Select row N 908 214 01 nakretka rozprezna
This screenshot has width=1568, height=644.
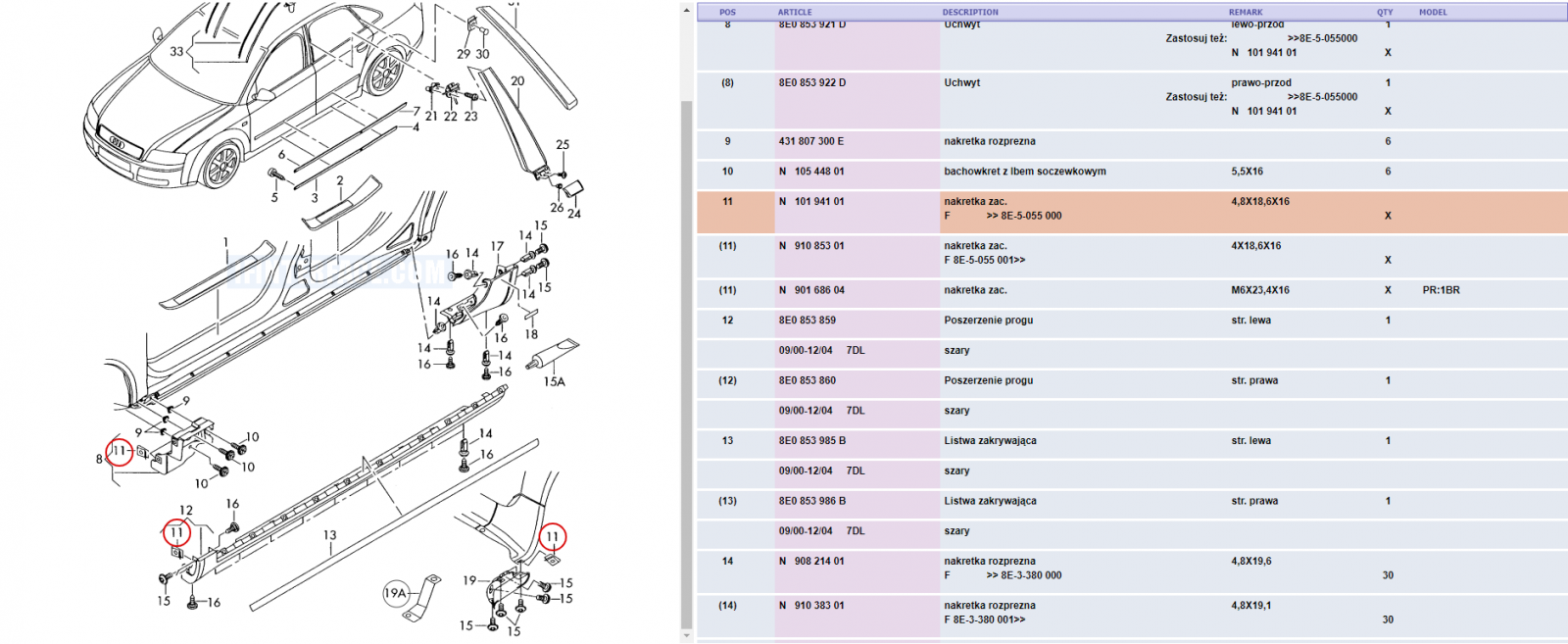pos(1132,569)
